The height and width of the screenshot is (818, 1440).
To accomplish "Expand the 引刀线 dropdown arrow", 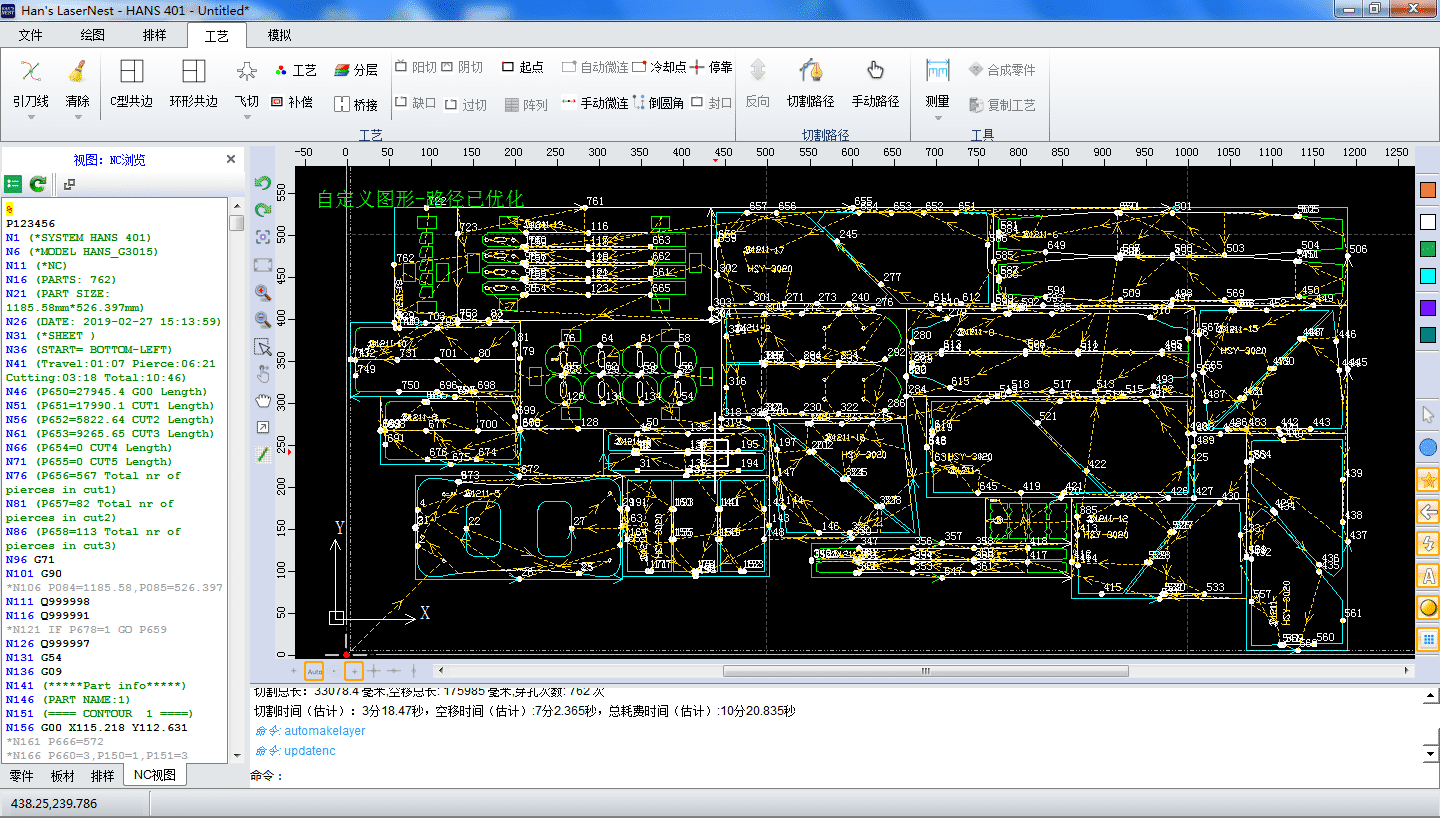I will point(31,118).
